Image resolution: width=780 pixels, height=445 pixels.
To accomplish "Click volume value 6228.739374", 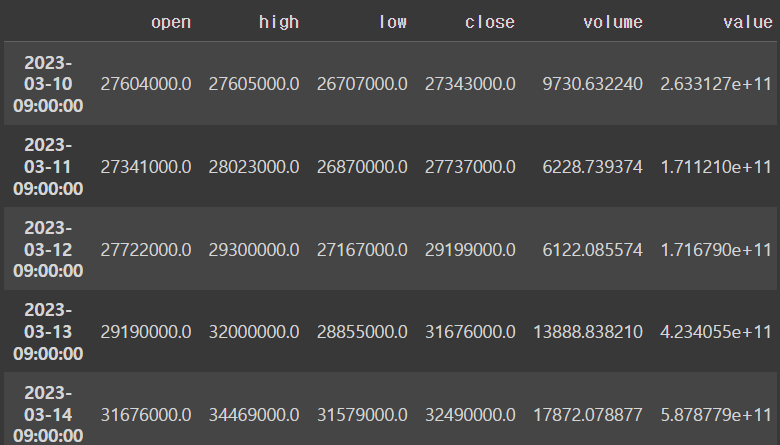I will click(592, 167).
